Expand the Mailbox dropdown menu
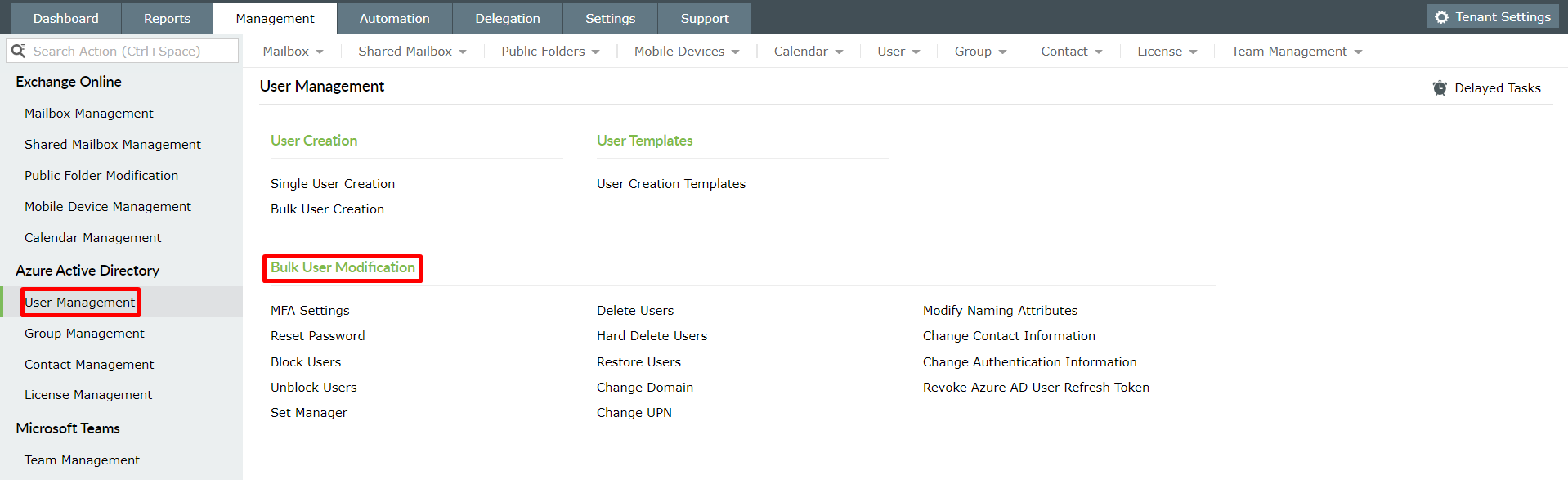Image resolution: width=1568 pixels, height=480 pixels. point(293,52)
